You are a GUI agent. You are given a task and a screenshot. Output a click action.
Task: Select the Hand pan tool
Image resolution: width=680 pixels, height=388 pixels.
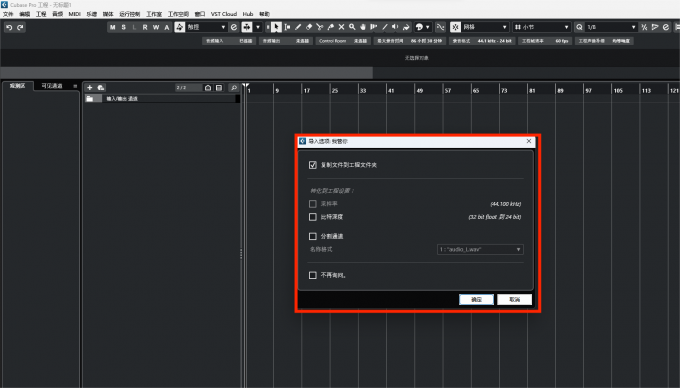click(x=363, y=27)
